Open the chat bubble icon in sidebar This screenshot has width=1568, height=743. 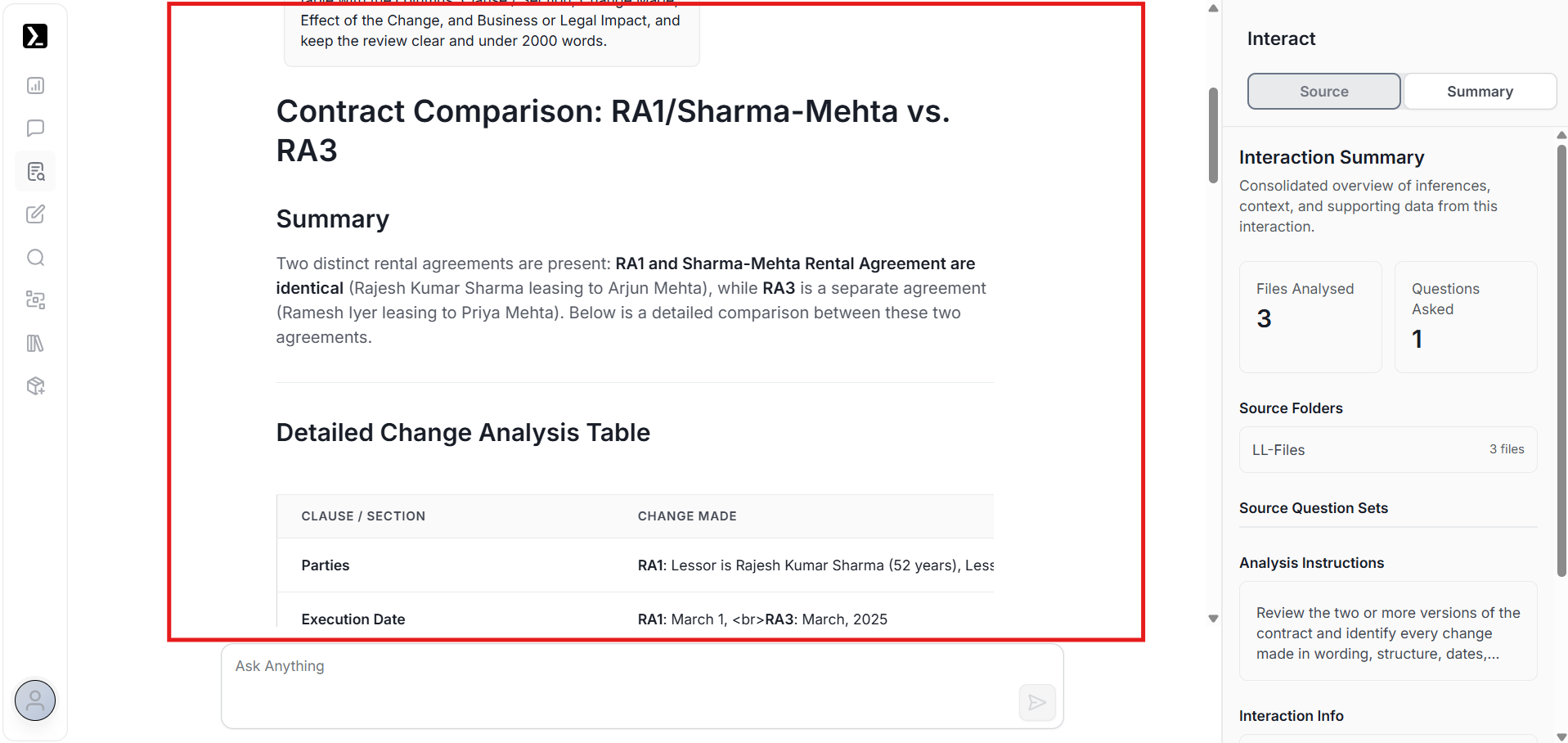[35, 128]
